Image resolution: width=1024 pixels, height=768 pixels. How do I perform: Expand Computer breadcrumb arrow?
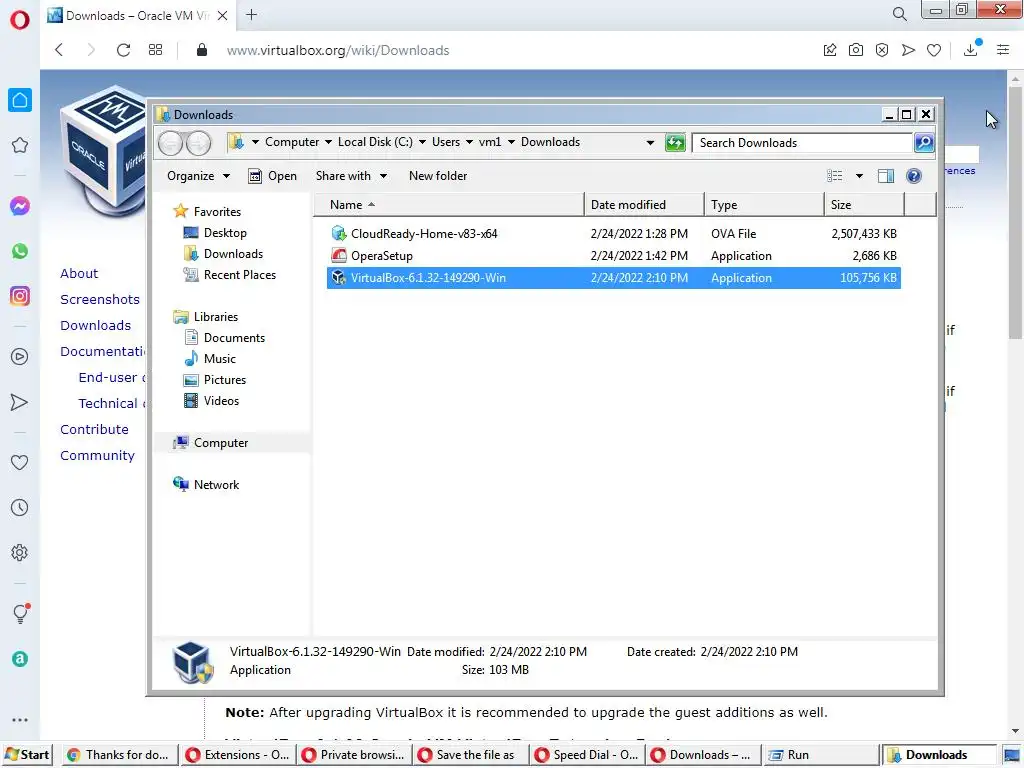tap(328, 142)
